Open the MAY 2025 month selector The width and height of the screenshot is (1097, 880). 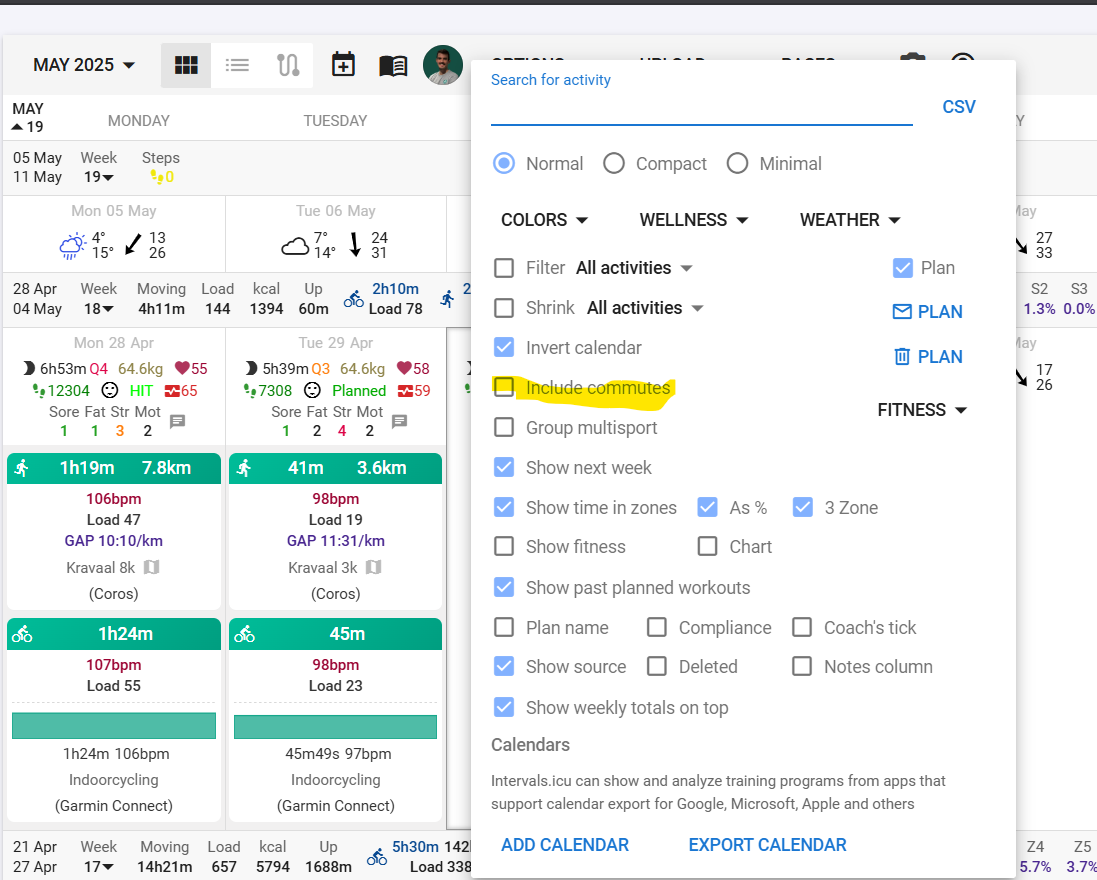pyautogui.click(x=84, y=65)
